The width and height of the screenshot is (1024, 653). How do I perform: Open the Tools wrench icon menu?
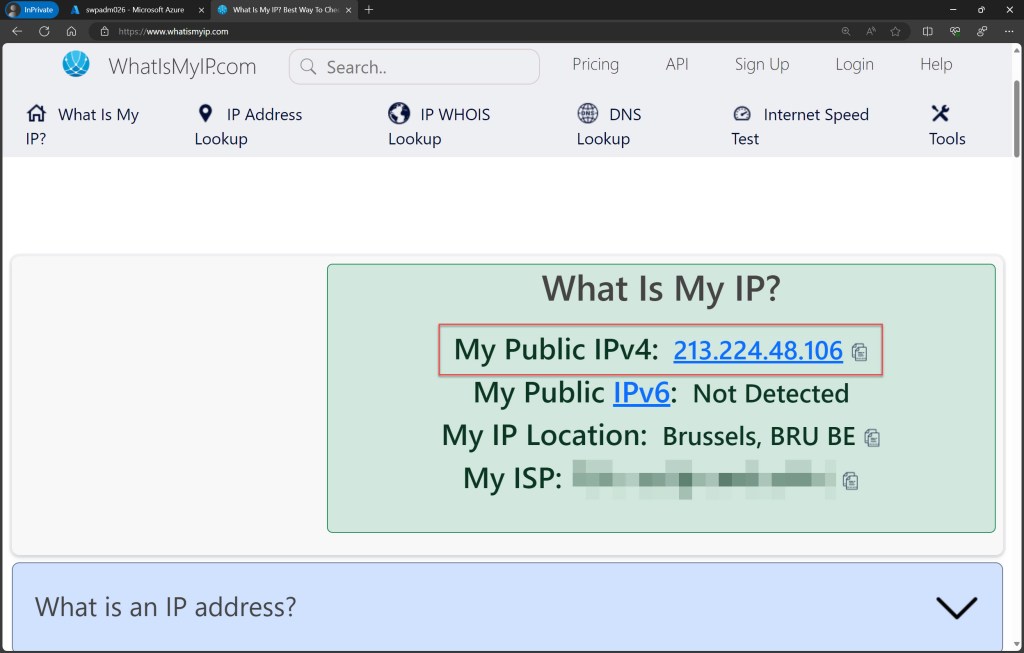[940, 113]
